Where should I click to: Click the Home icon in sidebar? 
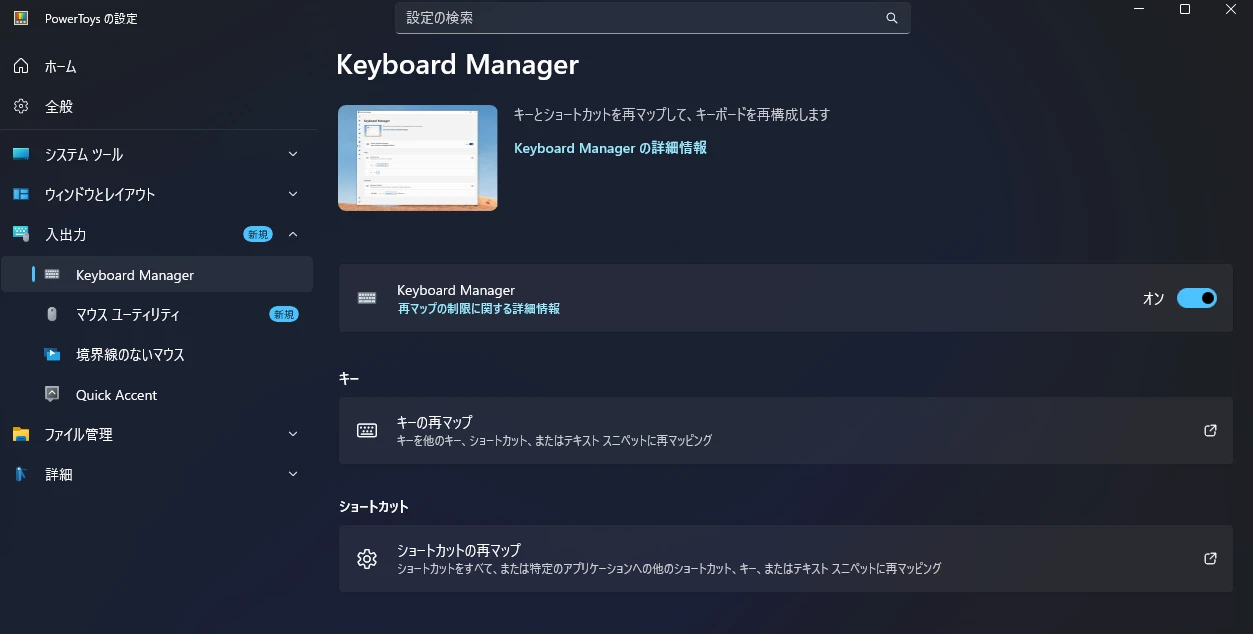click(21, 66)
